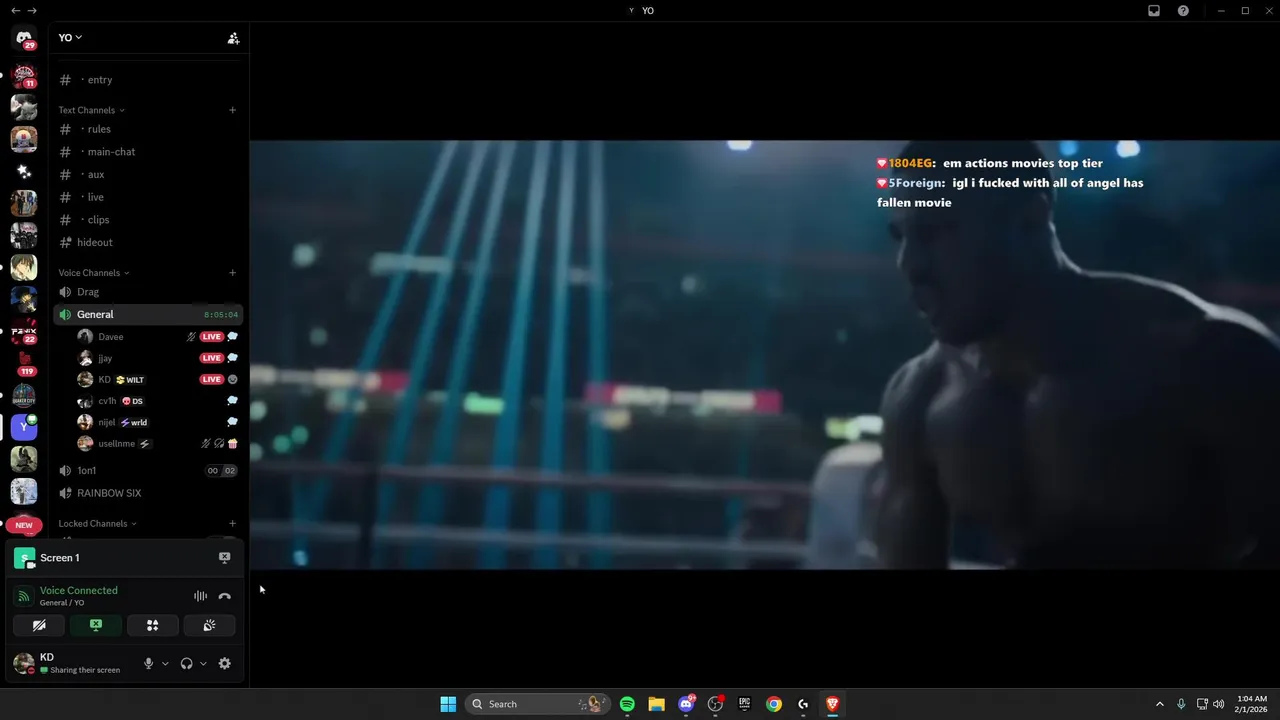Open the taskbar clock showing 1:04 AM

1252,704
